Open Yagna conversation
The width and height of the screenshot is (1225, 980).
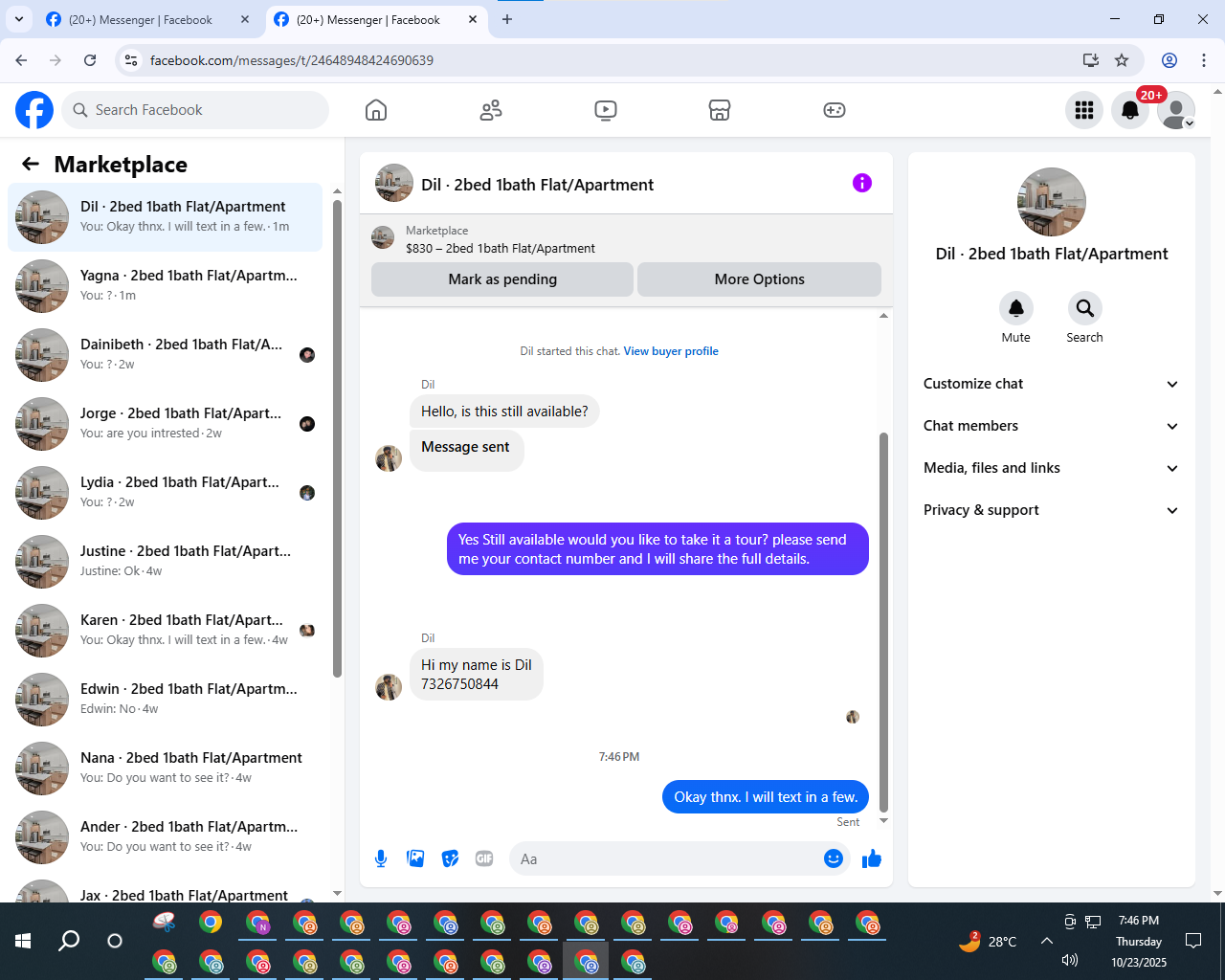166,286
